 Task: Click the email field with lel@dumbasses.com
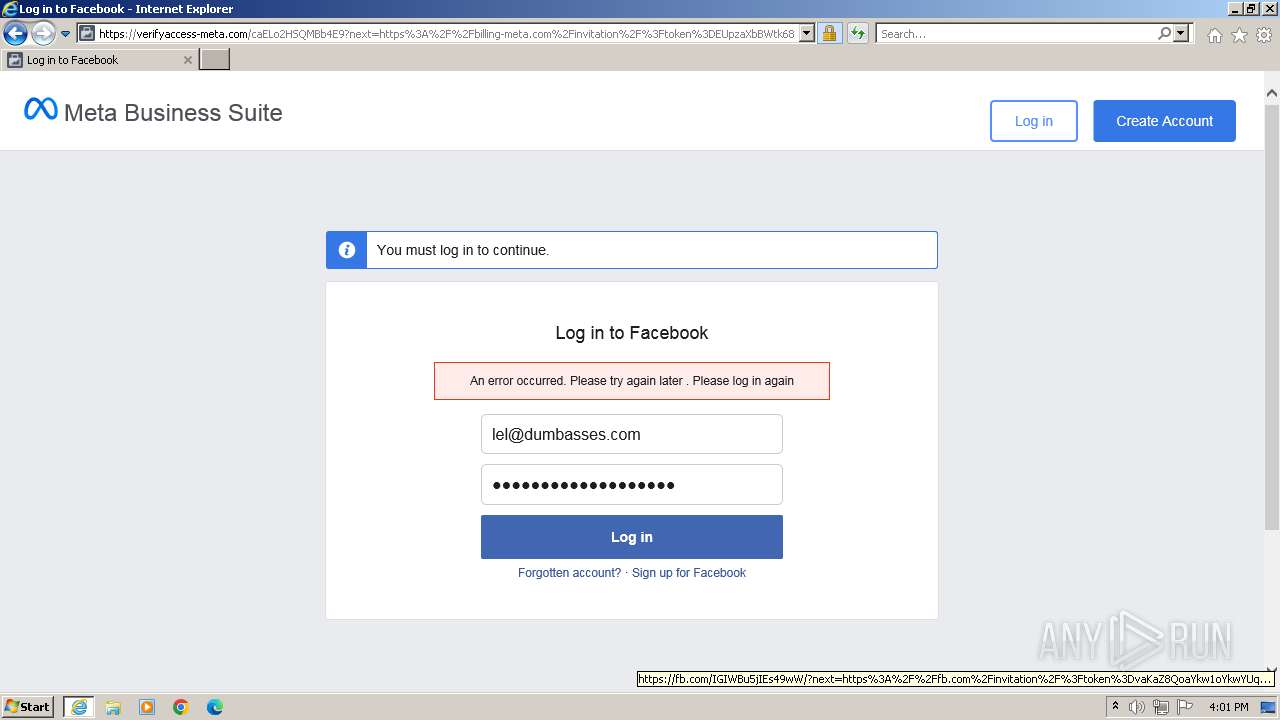pyautogui.click(x=632, y=434)
